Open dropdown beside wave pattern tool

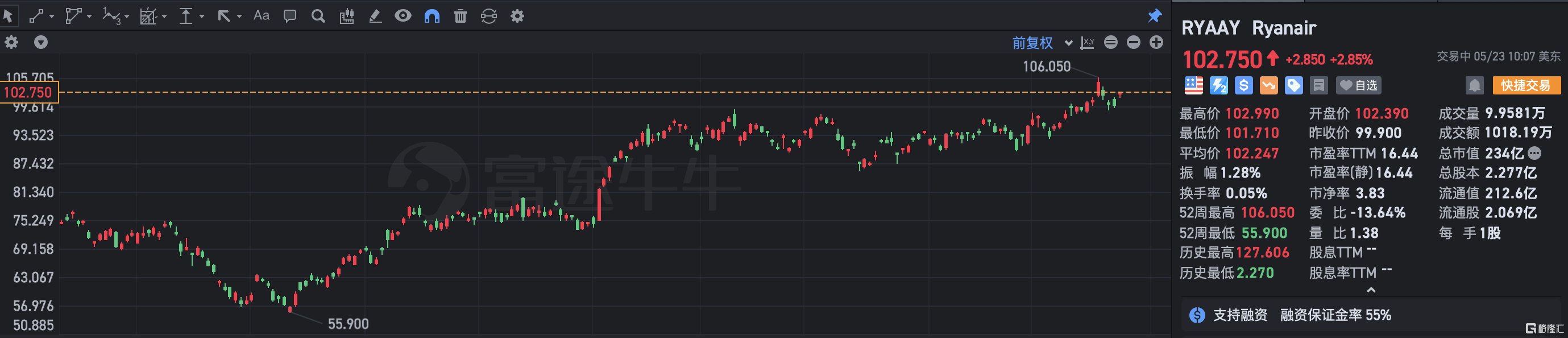click(x=127, y=17)
